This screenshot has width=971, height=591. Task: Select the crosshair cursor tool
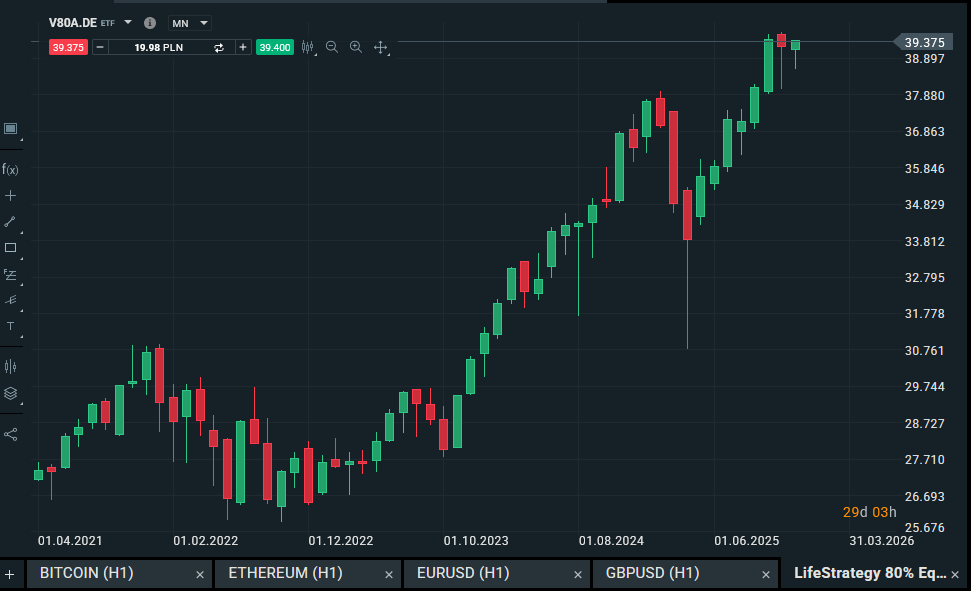[x=10, y=195]
